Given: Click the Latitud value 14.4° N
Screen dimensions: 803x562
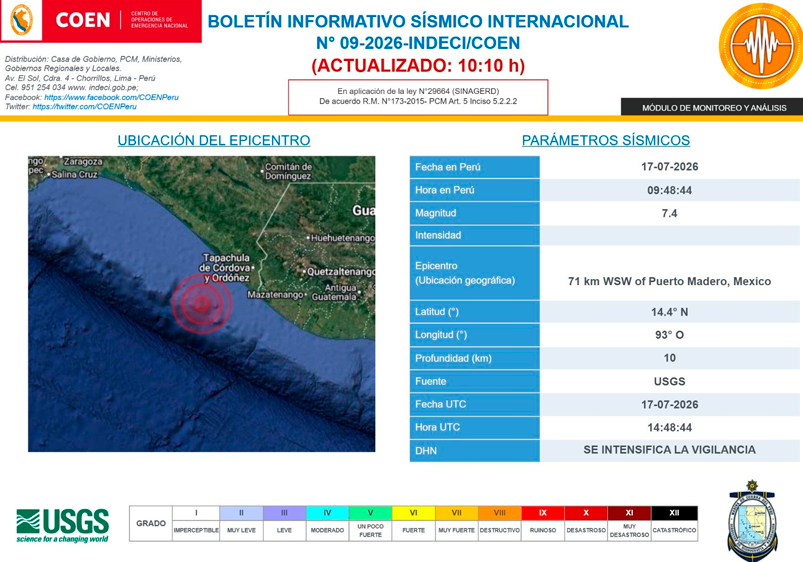Looking at the screenshot, I should tap(669, 312).
